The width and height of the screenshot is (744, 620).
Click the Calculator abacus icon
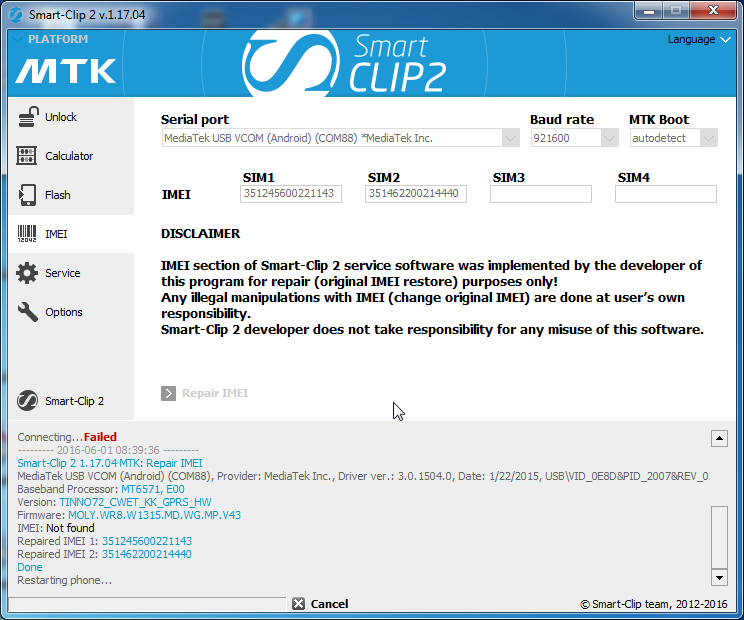click(x=27, y=156)
